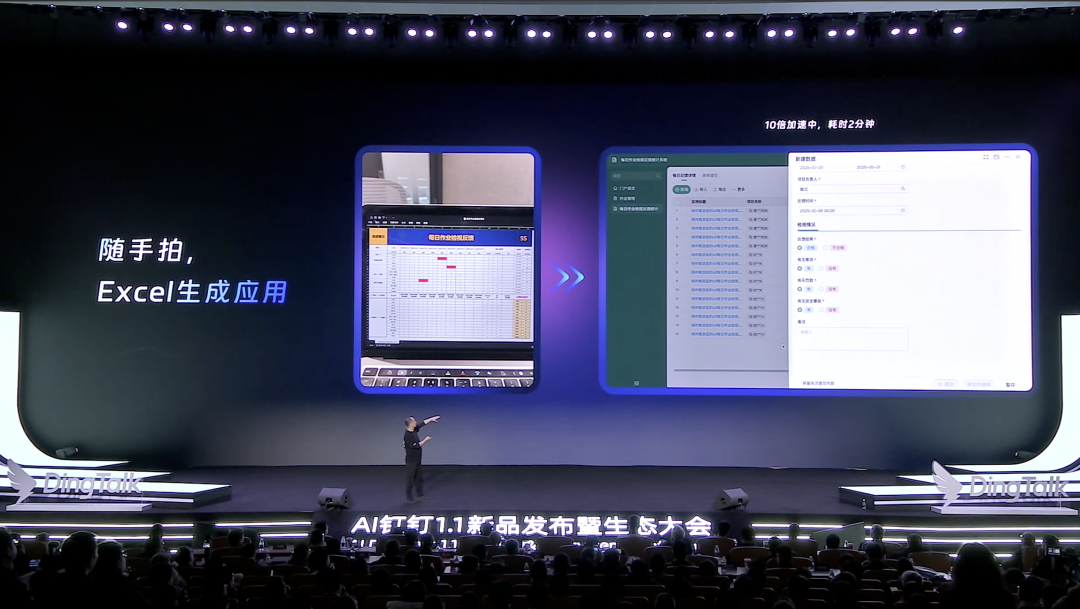The image size is (1080, 609).
Task: Close the 新建数据 dialog
Action: pos(1018,157)
